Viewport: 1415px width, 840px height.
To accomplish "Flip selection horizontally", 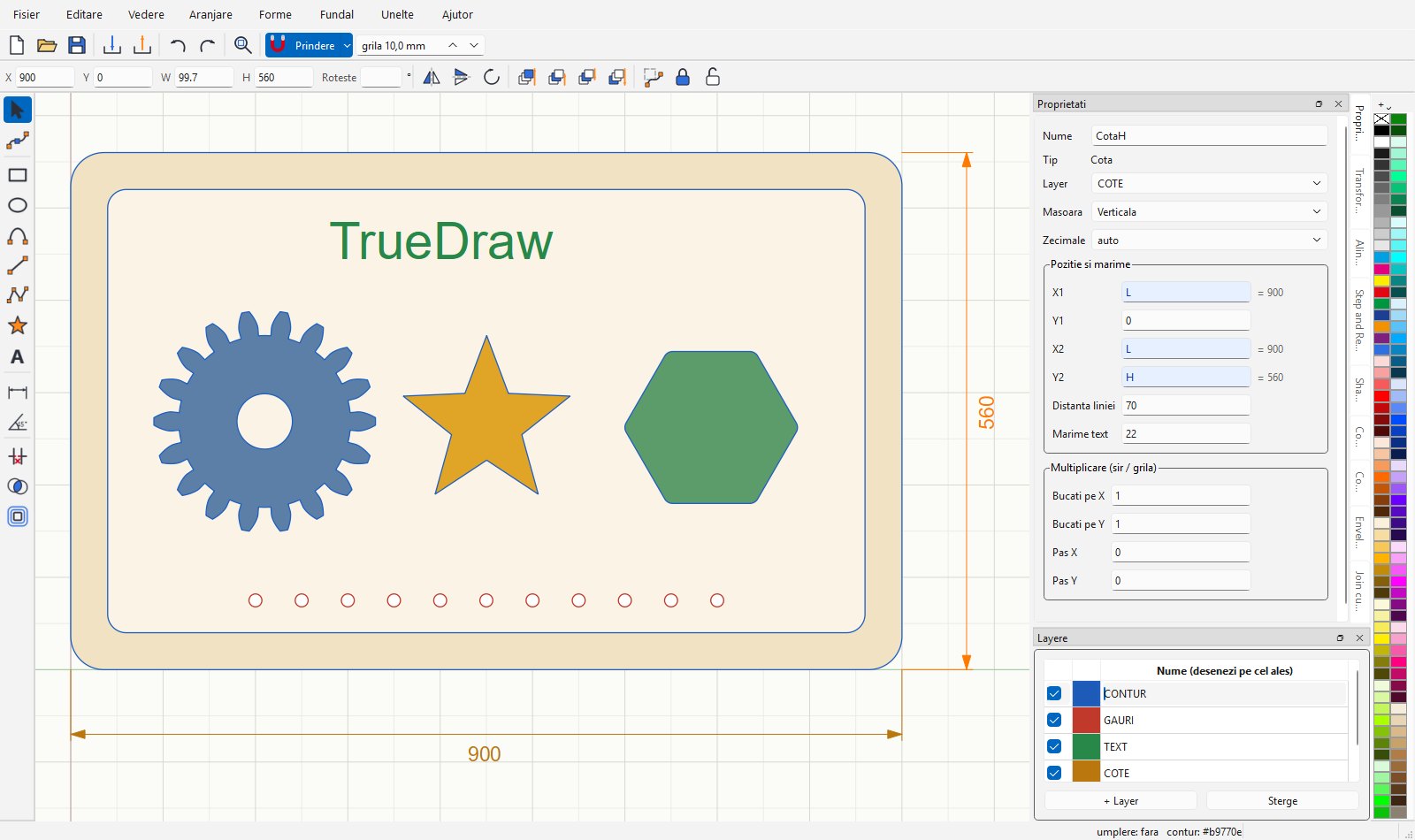I will tap(432, 77).
